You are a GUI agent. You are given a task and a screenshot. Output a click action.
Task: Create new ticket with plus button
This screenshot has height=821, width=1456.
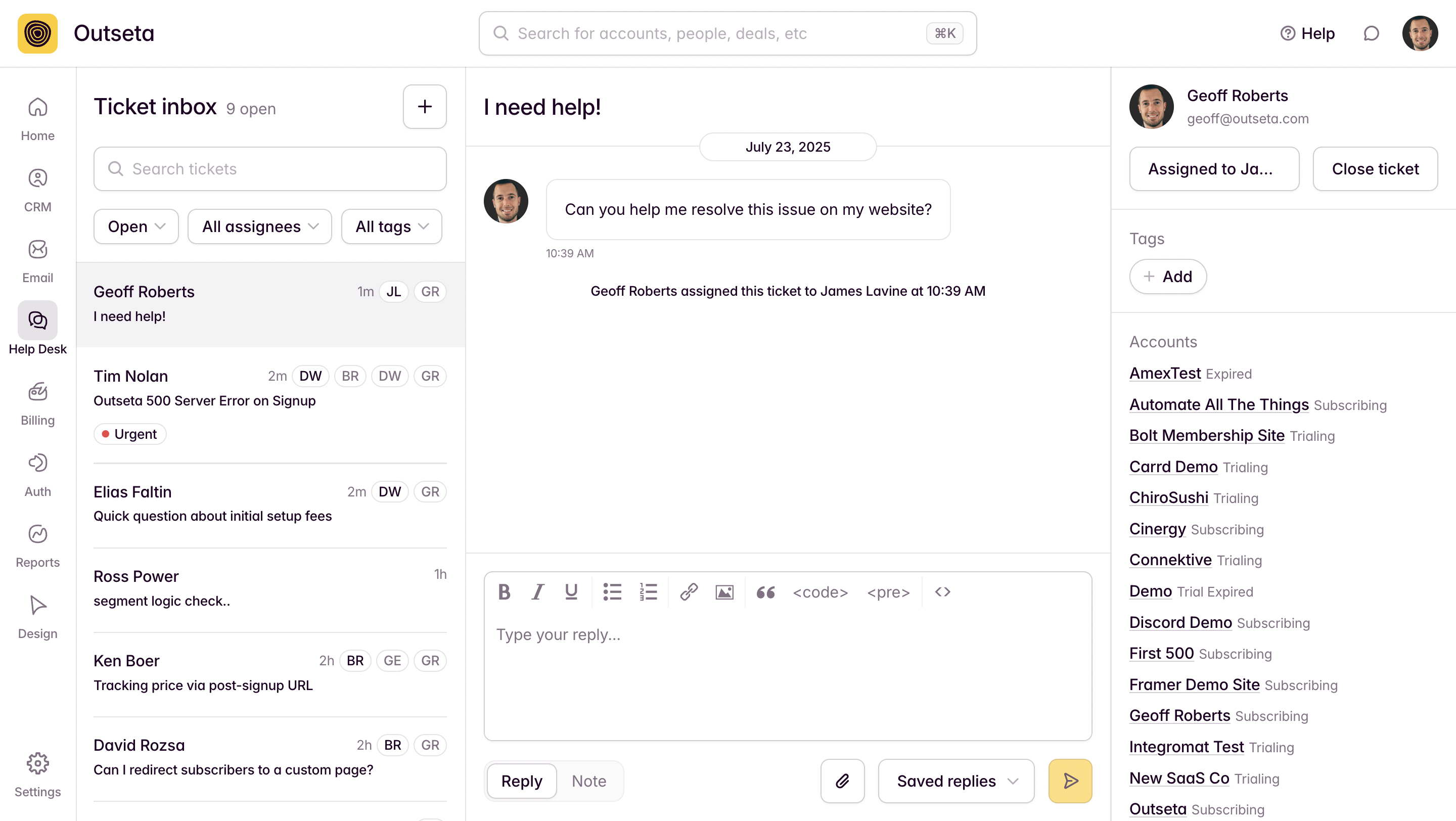[x=425, y=107]
